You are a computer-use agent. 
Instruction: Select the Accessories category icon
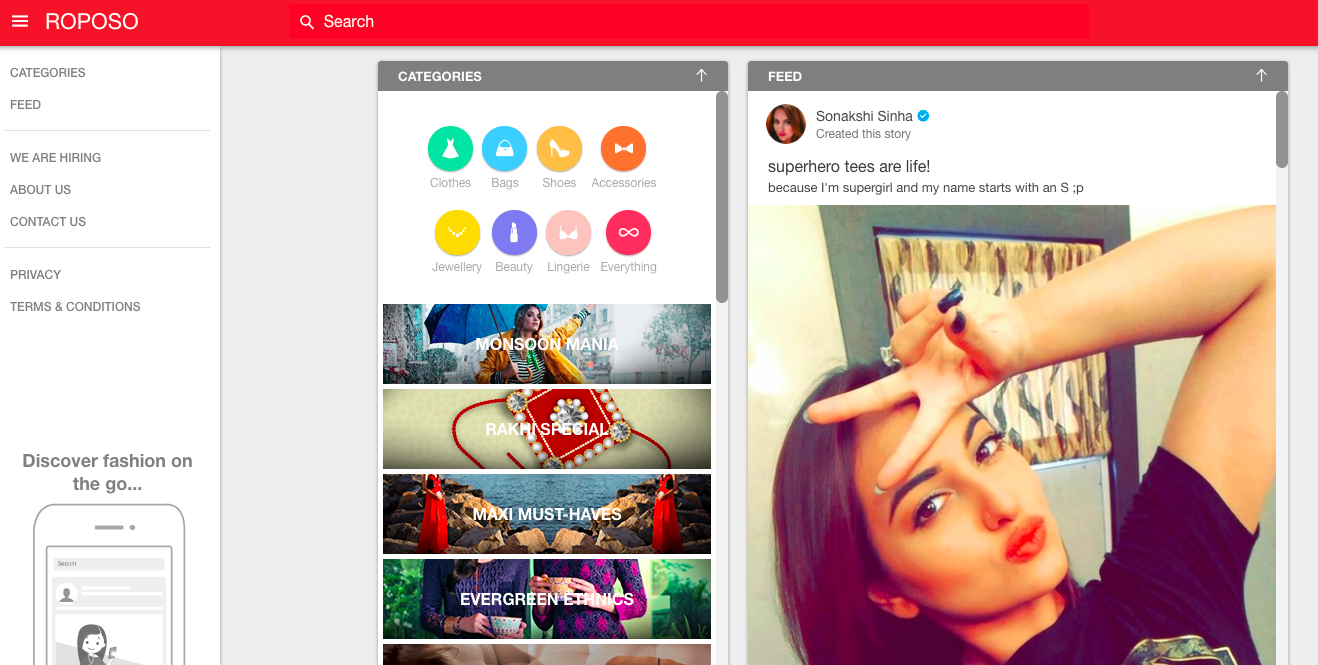coord(623,149)
